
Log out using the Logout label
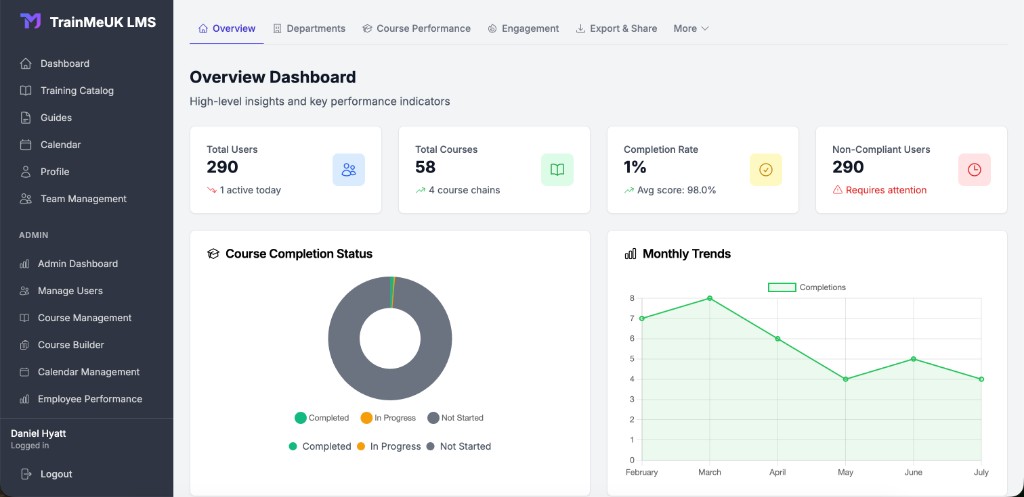pos(56,474)
